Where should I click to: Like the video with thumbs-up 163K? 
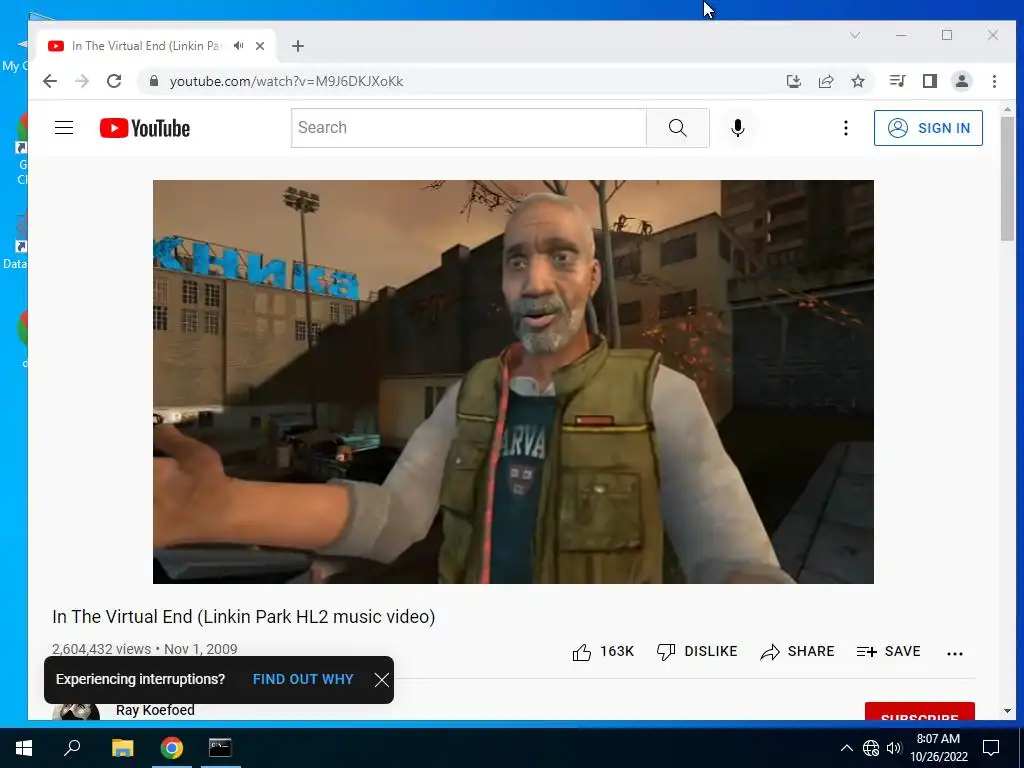(x=603, y=652)
